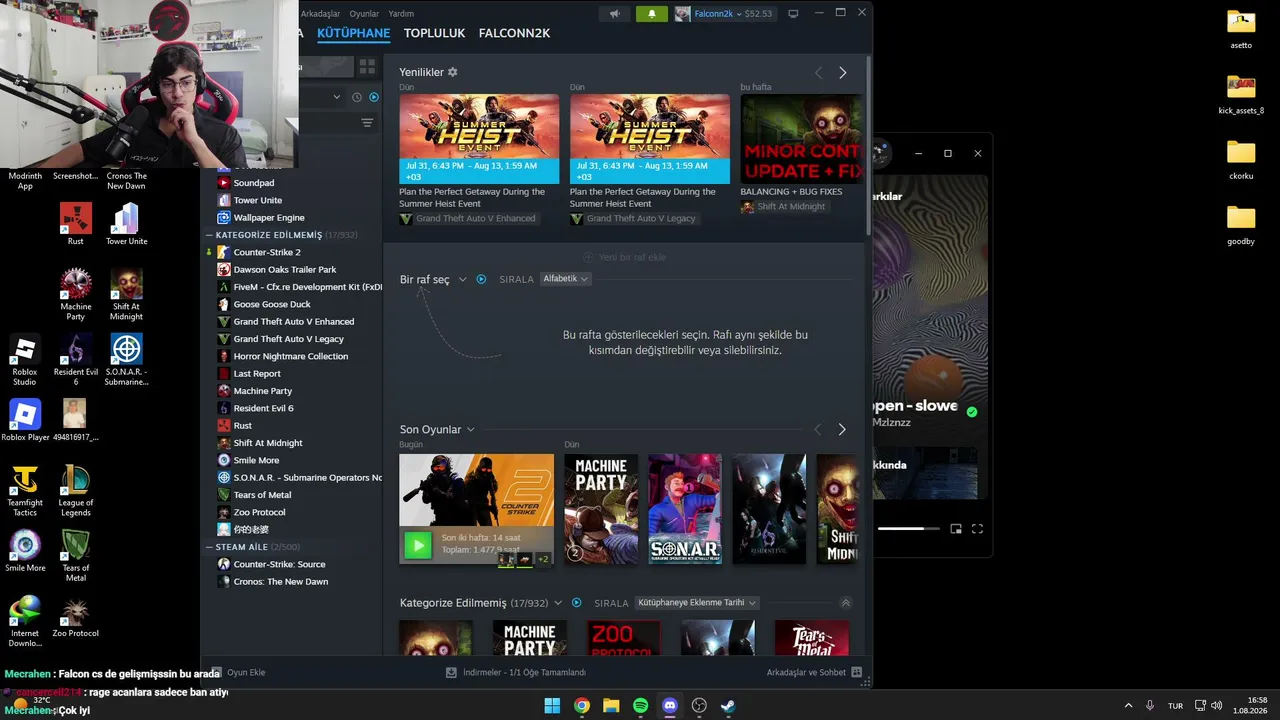Image resolution: width=1280 pixels, height=720 pixels.
Task: Open Arkadaşlar ve Sohbet panel
Action: [814, 673]
